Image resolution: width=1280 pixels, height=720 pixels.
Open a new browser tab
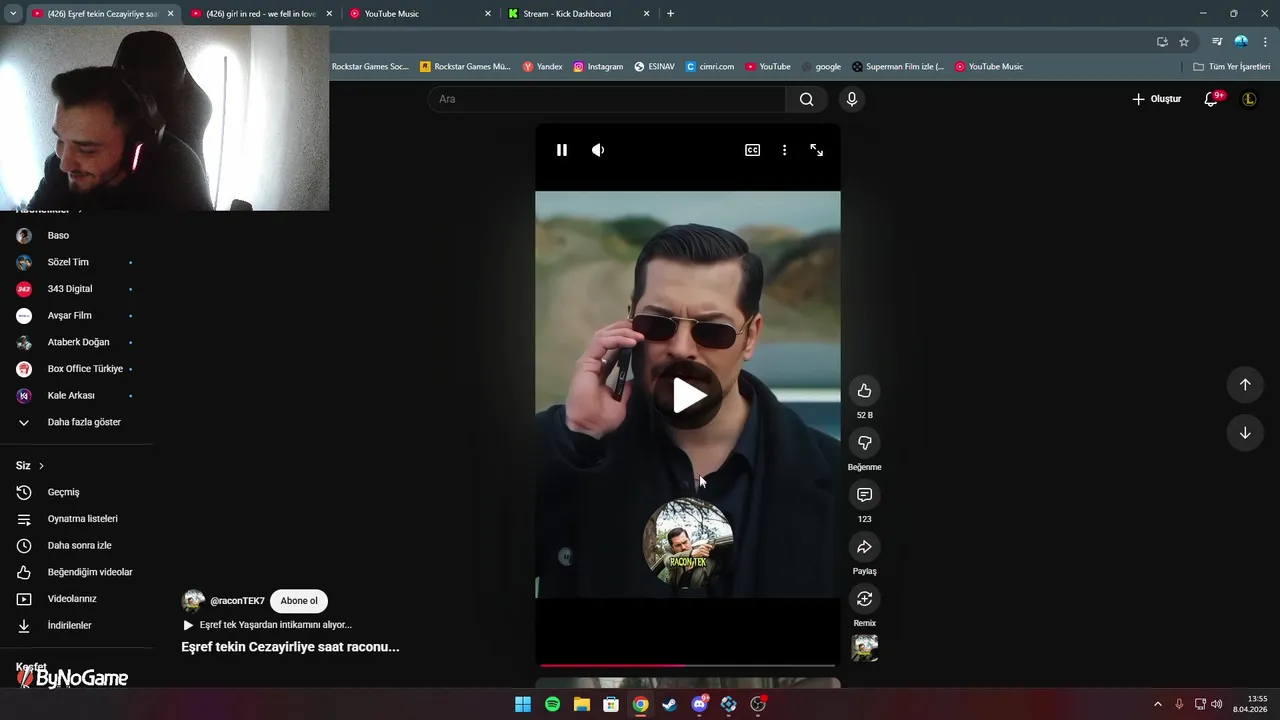(x=670, y=14)
